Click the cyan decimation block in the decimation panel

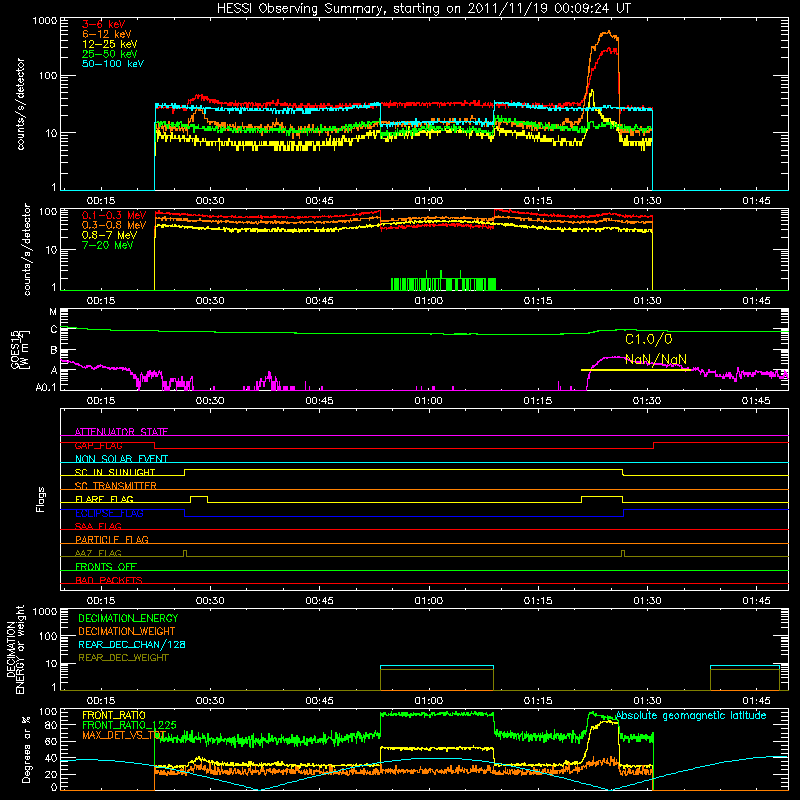437,667
